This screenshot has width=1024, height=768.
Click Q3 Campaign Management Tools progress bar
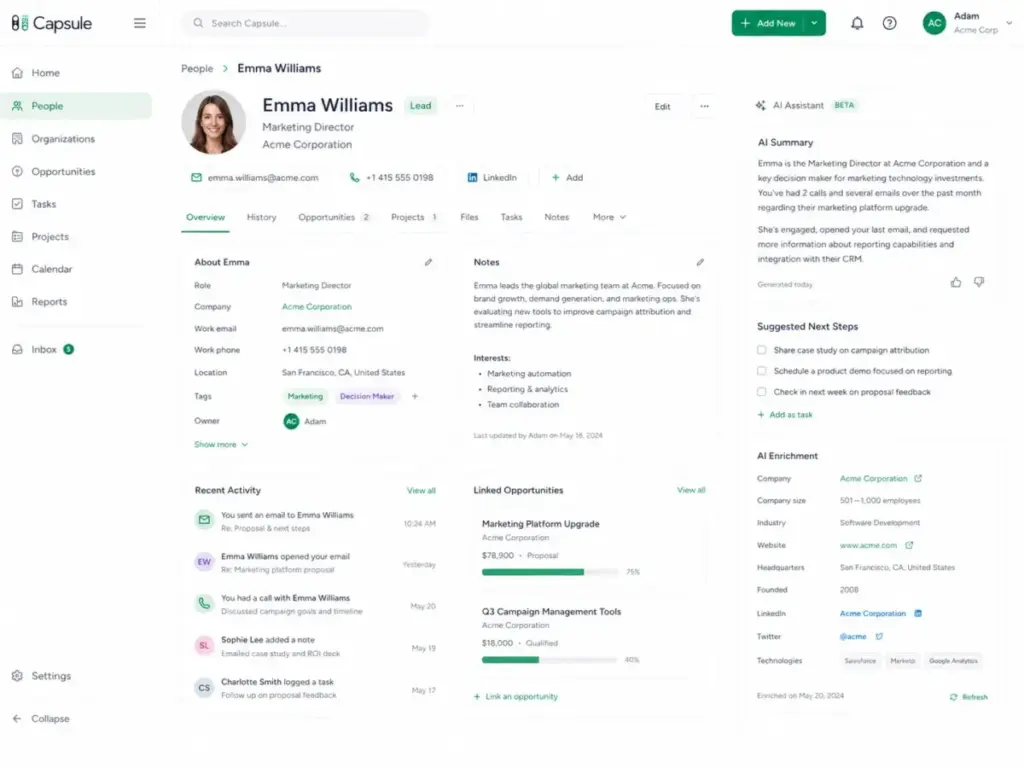click(550, 660)
